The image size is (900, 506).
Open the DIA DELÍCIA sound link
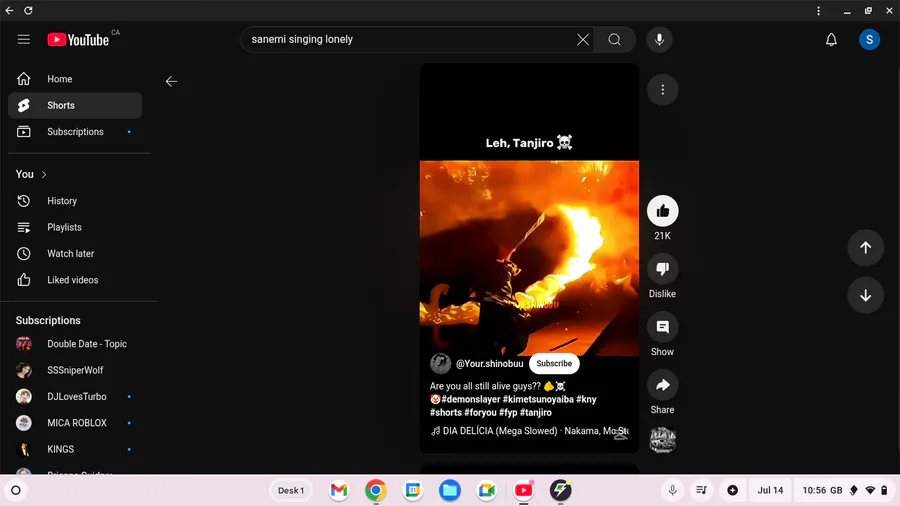click(x=530, y=431)
